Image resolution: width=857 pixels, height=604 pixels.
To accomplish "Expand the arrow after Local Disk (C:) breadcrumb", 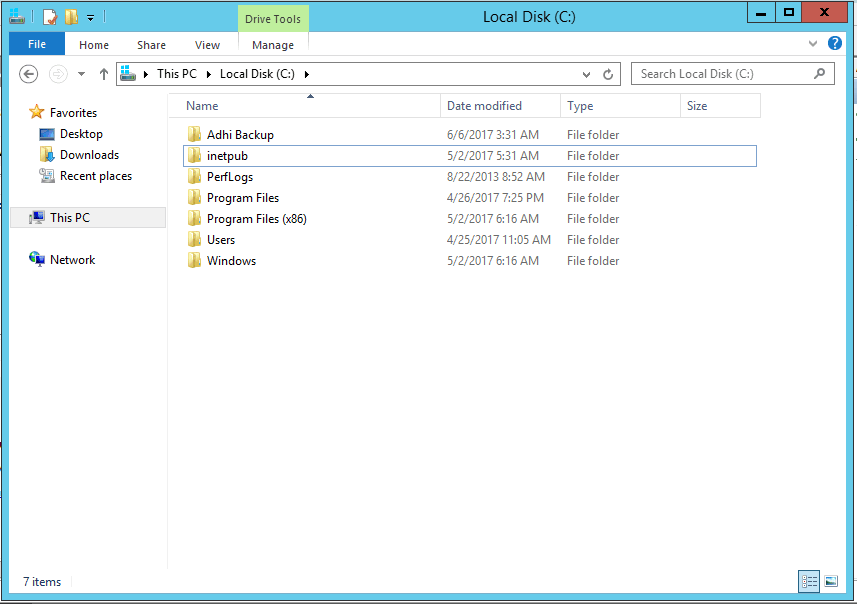I will click(x=307, y=74).
